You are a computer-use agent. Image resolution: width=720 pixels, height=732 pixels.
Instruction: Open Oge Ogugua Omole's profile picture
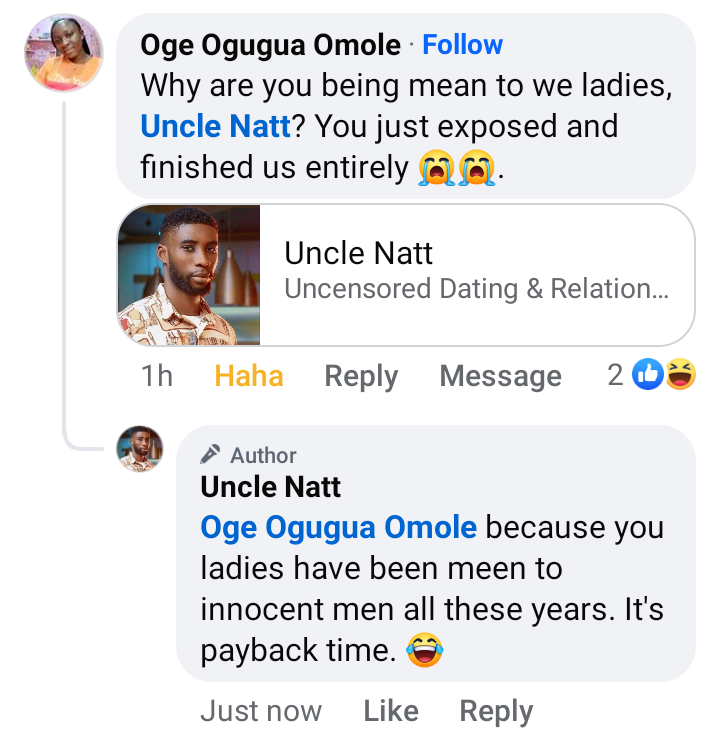[64, 53]
